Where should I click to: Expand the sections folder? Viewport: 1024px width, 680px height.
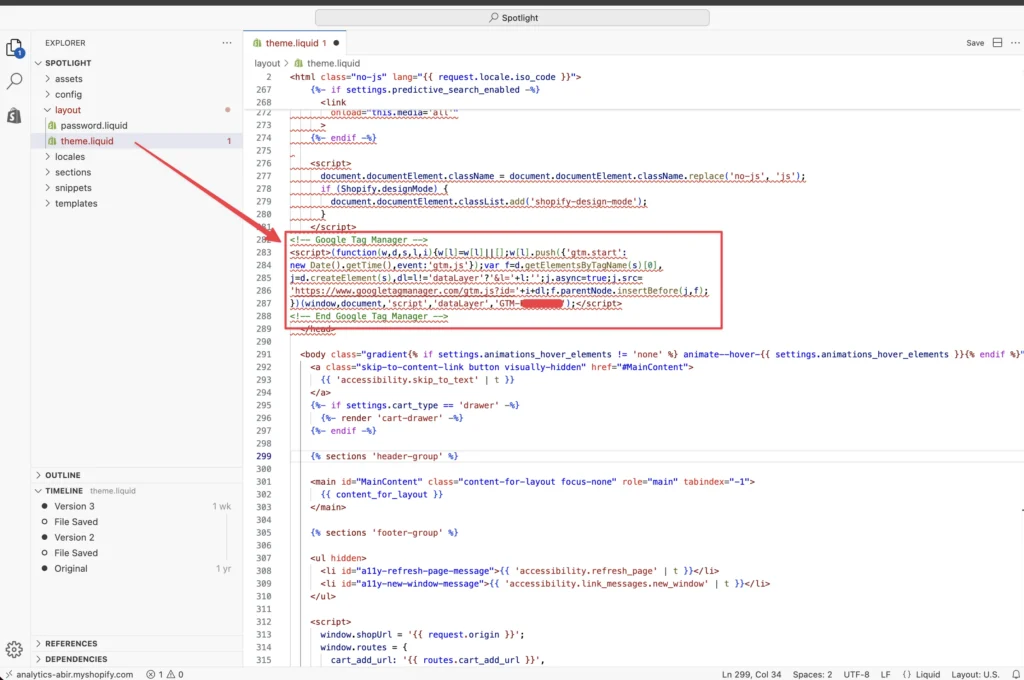coord(73,172)
